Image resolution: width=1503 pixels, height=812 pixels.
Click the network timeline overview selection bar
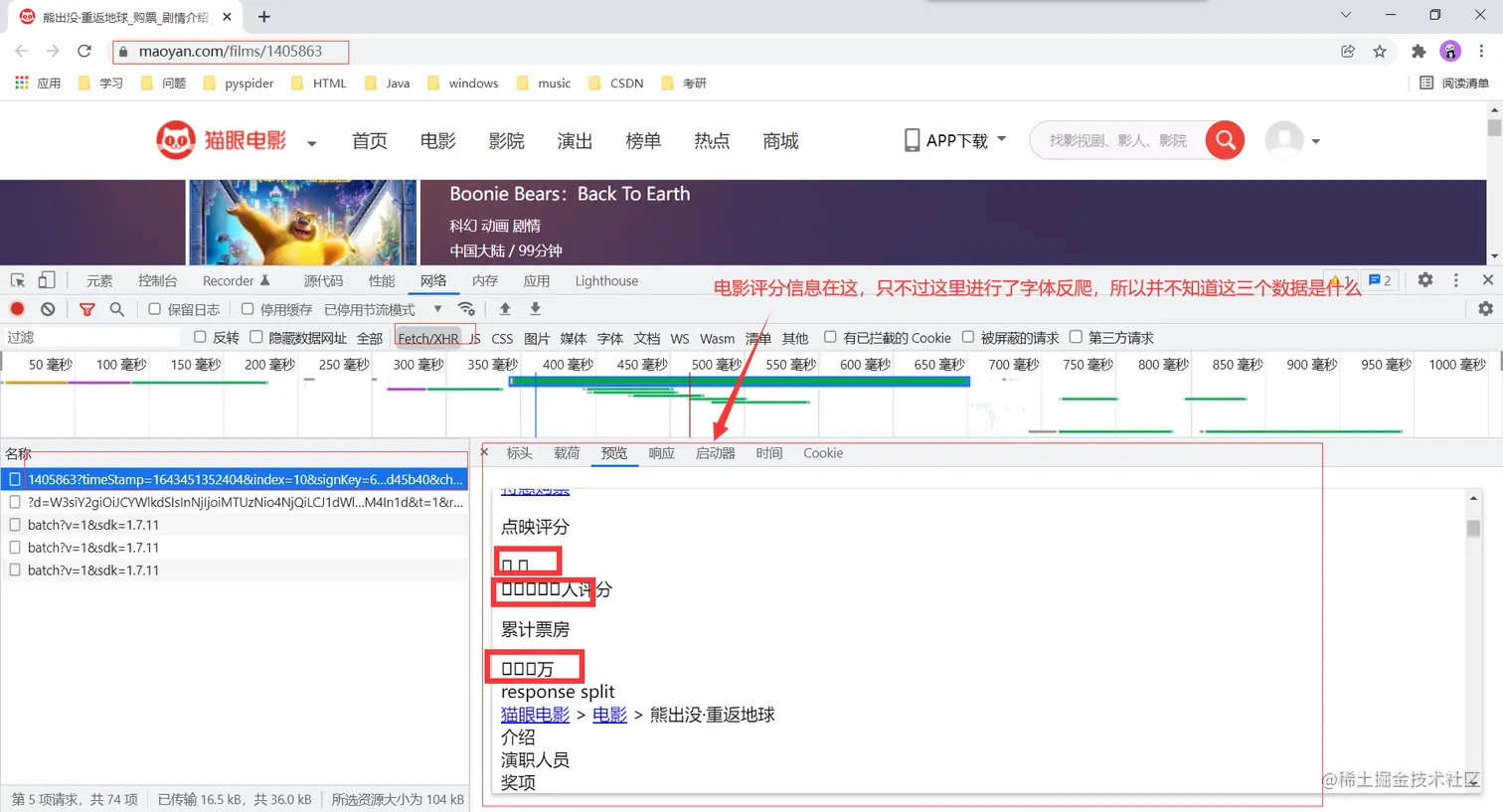[739, 382]
